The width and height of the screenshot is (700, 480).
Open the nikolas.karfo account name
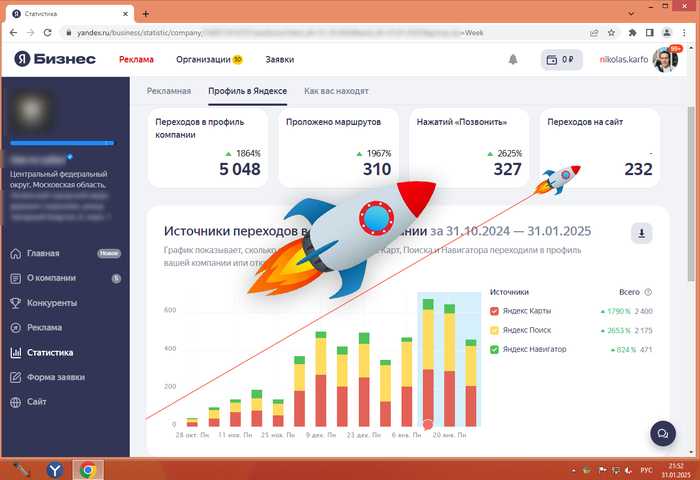623,59
